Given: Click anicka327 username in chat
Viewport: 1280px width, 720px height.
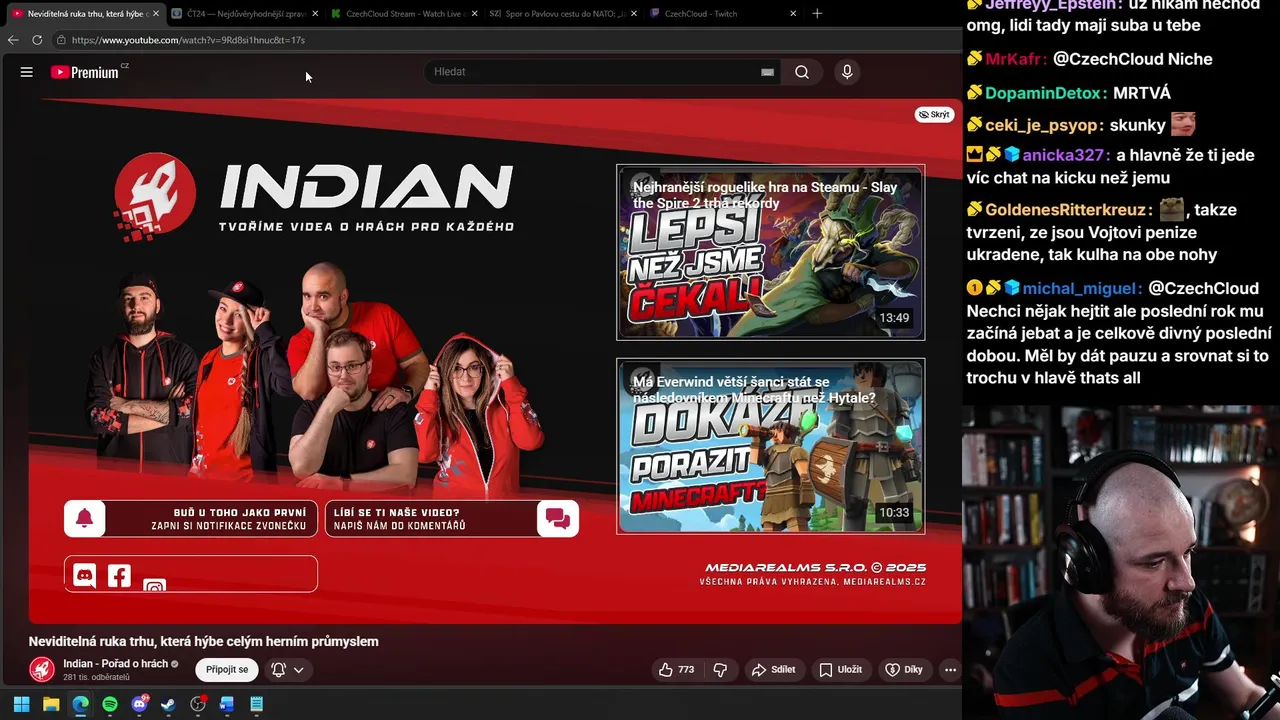Looking at the screenshot, I should [1063, 155].
